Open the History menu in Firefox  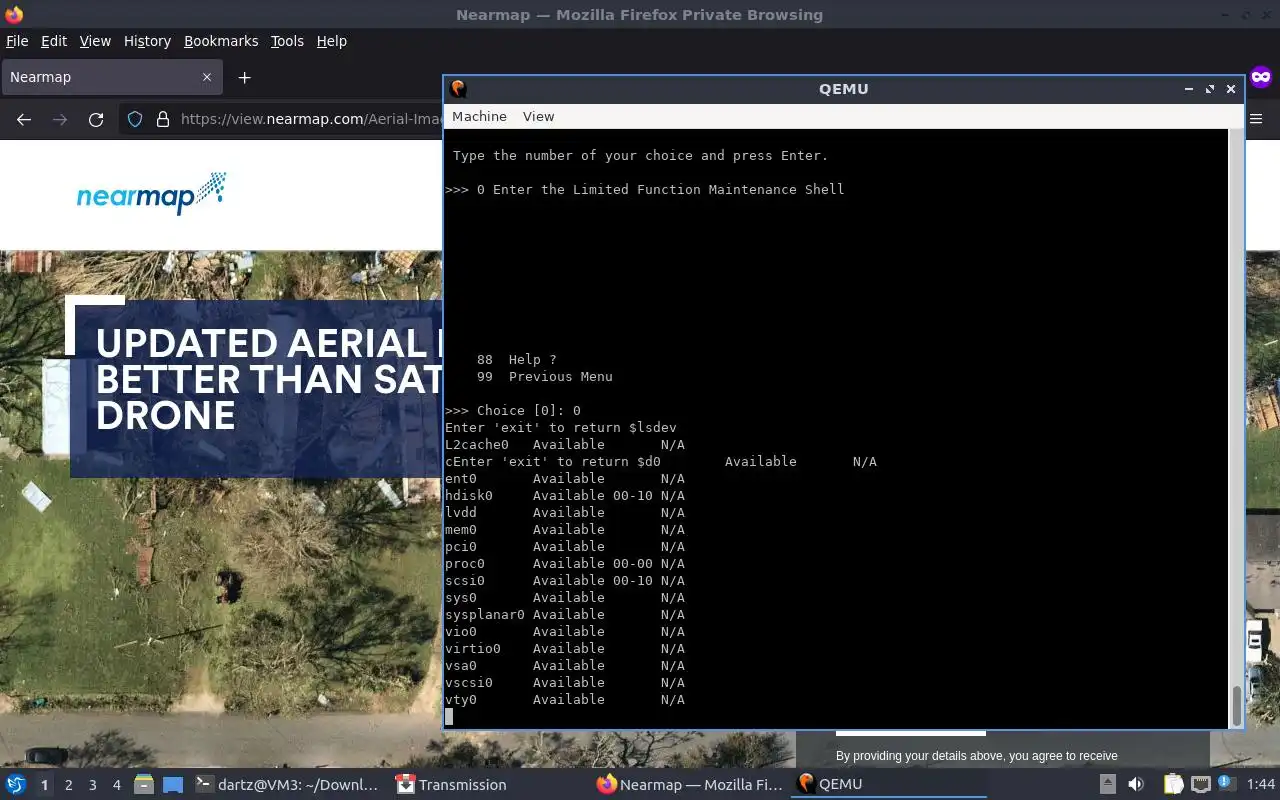(x=147, y=41)
